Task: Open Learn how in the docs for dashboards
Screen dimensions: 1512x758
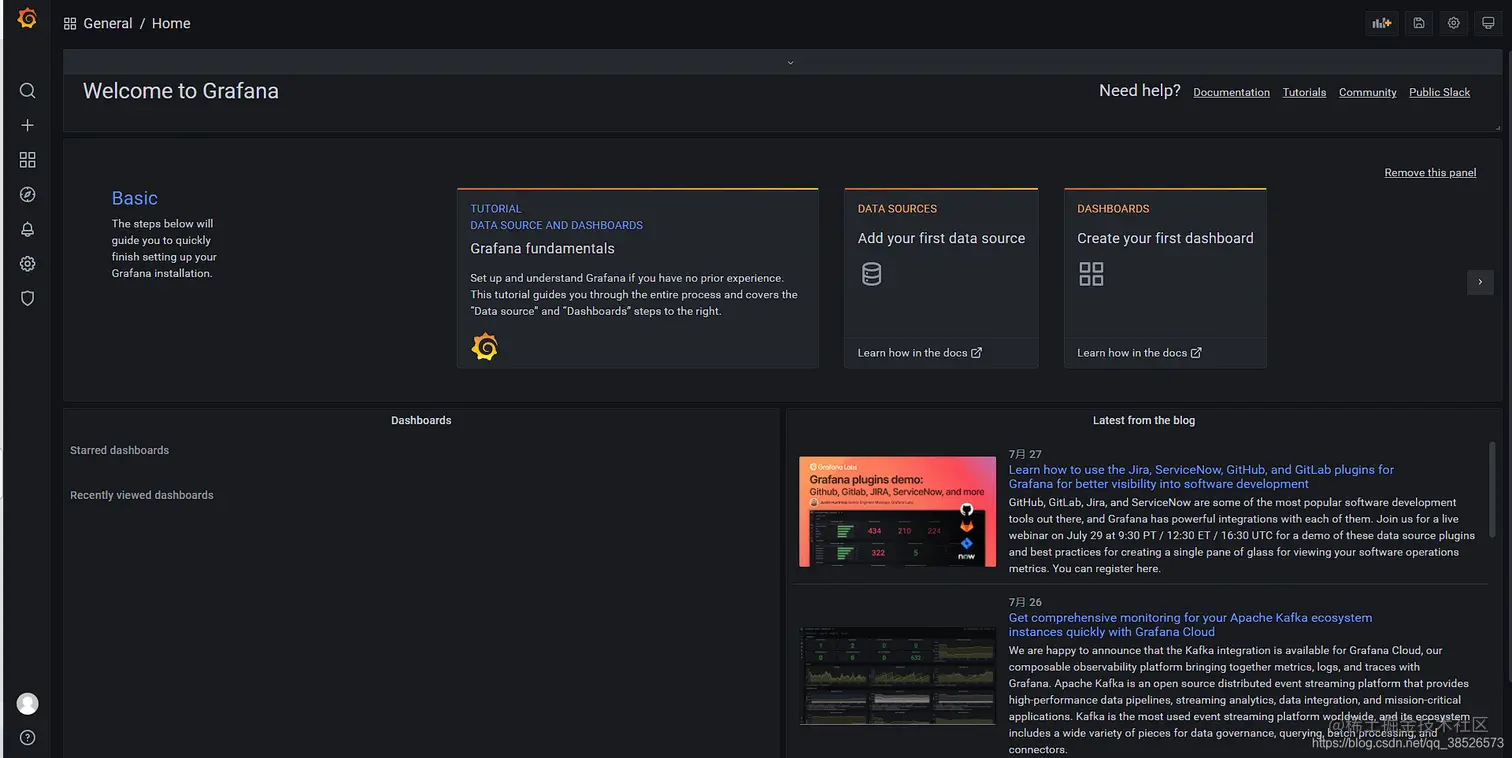Action: click(x=1139, y=353)
